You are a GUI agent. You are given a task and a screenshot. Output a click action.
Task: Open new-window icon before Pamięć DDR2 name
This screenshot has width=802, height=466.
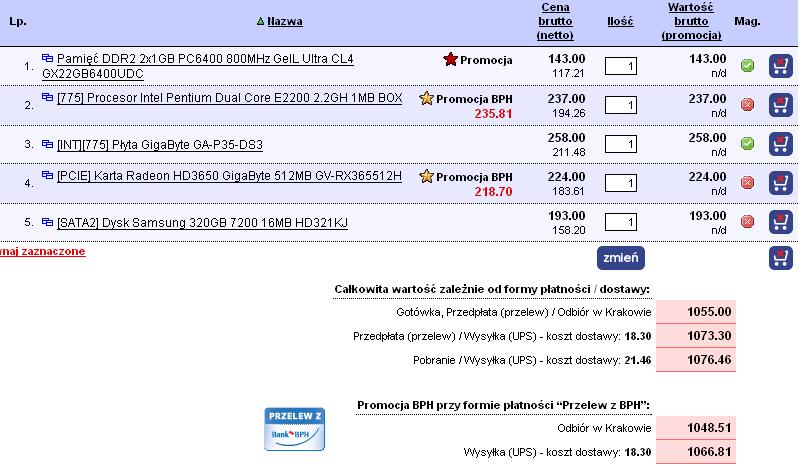48,58
